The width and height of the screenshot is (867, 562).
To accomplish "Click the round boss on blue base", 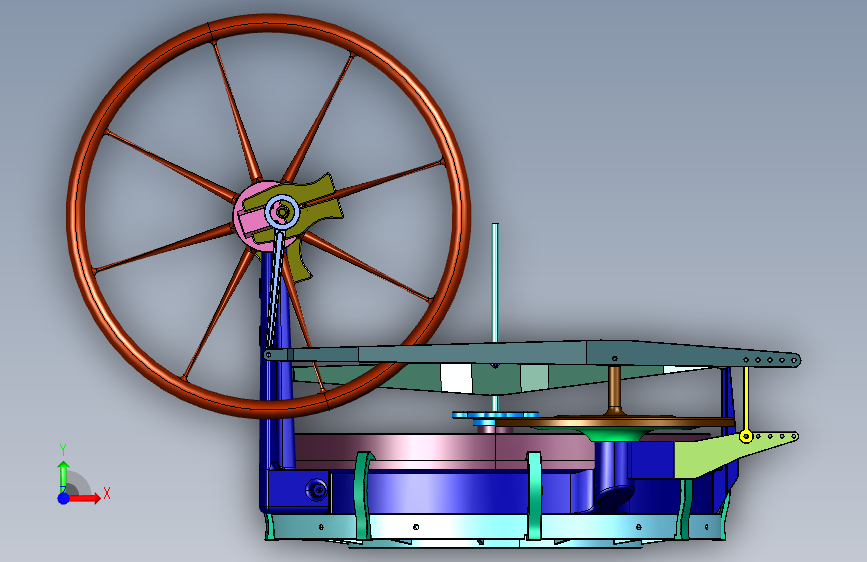I will [317, 489].
